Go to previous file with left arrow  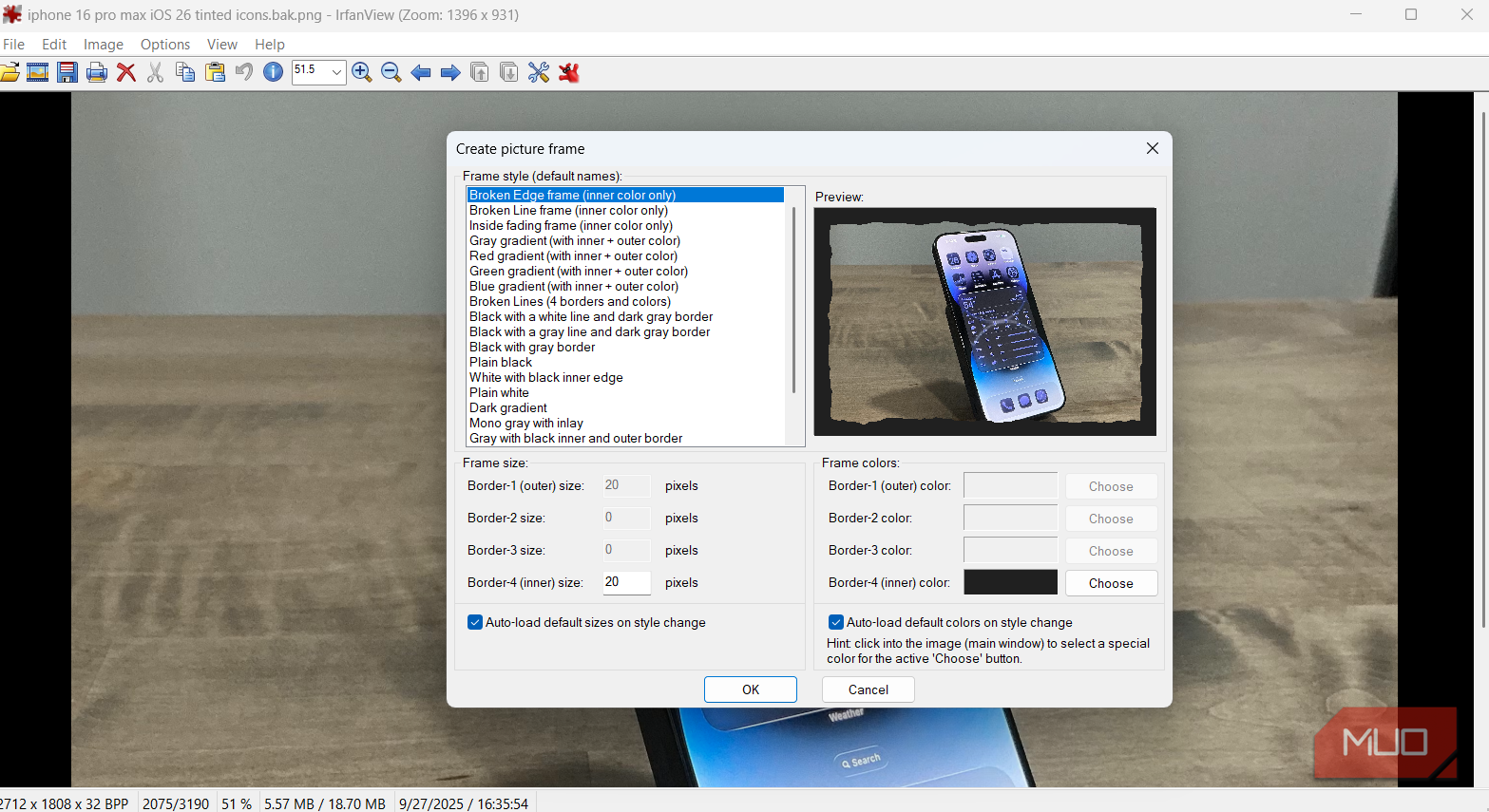[421, 72]
